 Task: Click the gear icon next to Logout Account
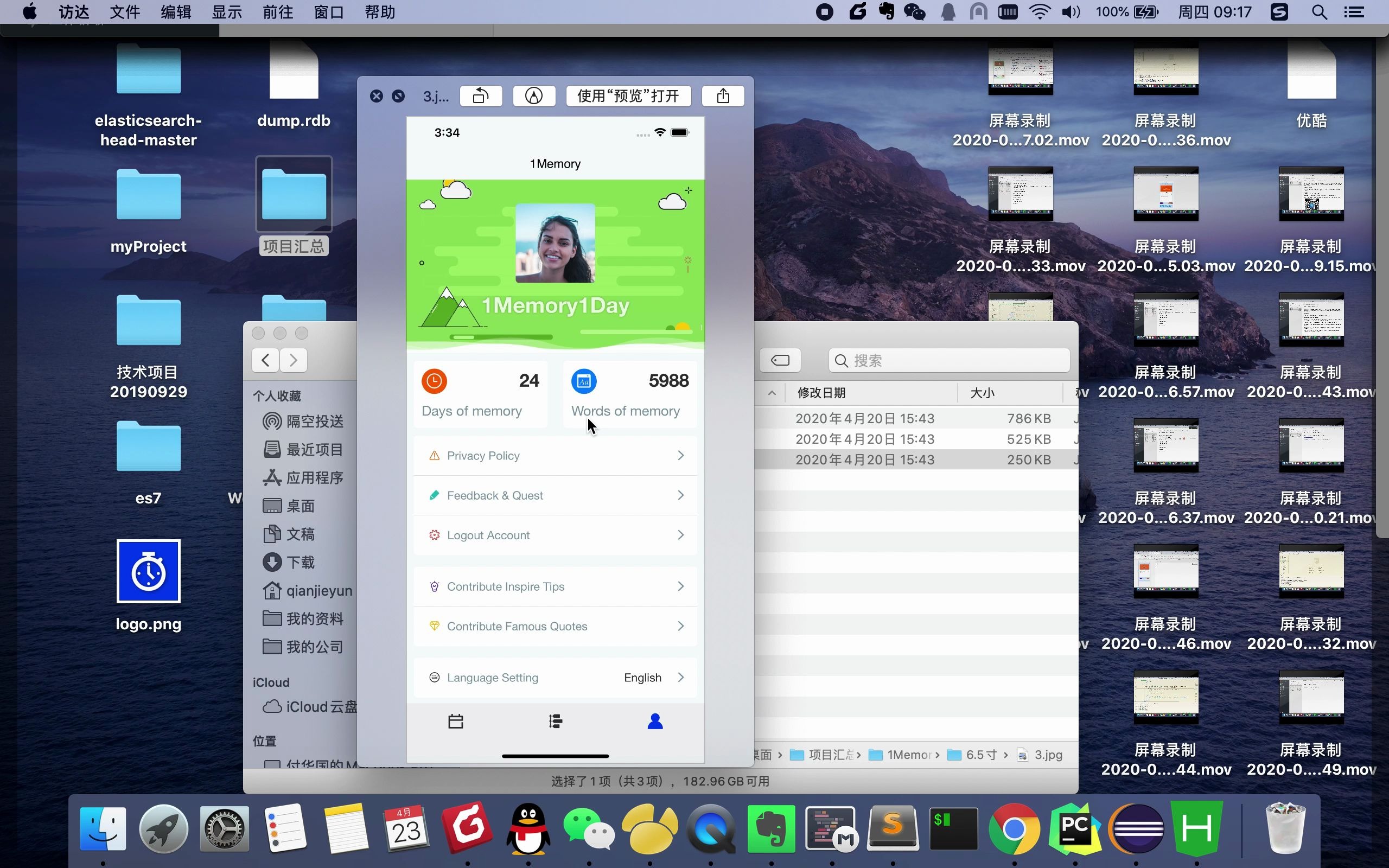coord(434,535)
